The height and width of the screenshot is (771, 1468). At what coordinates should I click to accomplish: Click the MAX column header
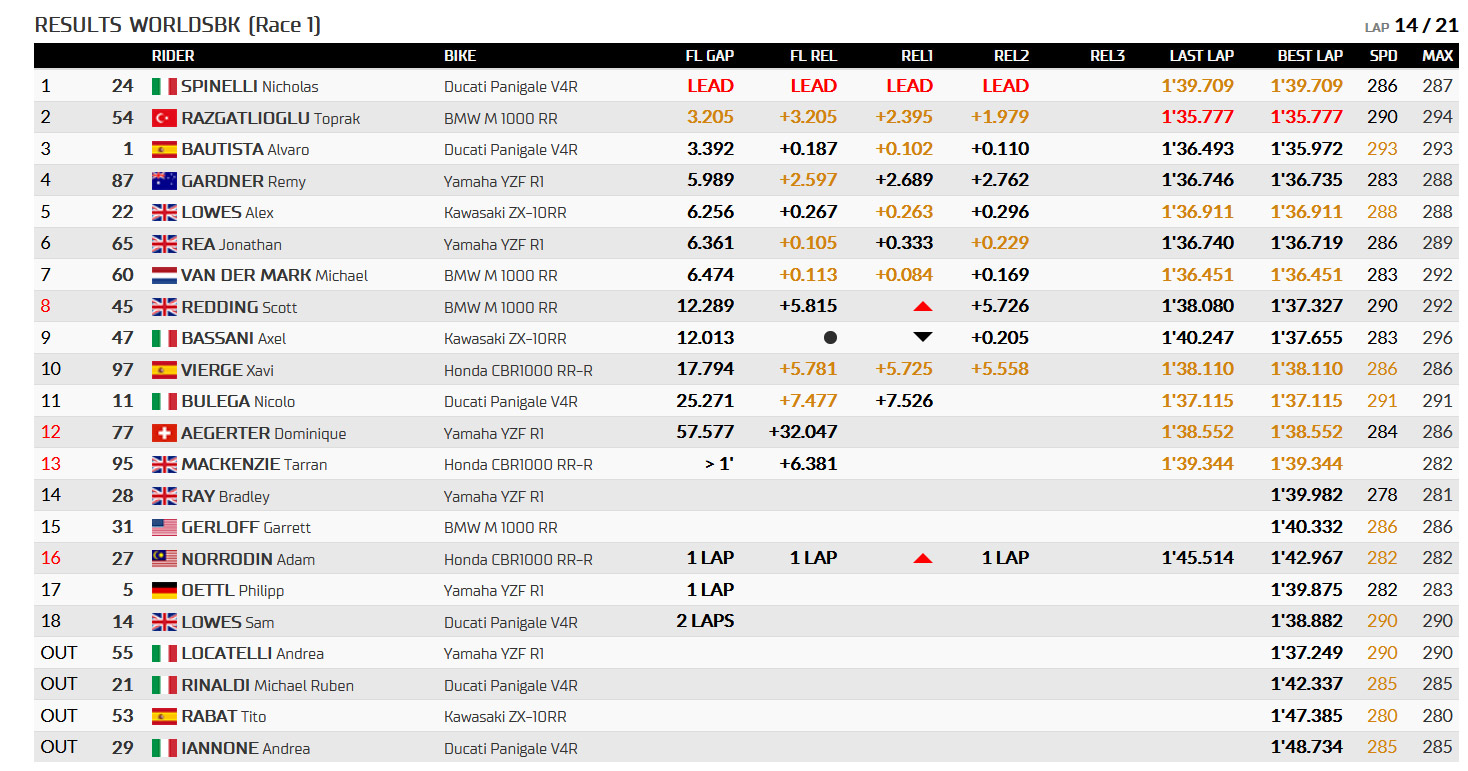(x=1438, y=56)
